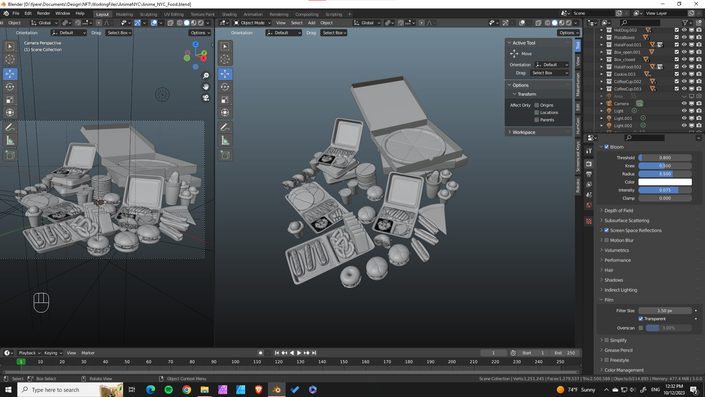This screenshot has height=397, width=705.
Task: Open the Keying popover in the timeline
Action: click(53, 353)
